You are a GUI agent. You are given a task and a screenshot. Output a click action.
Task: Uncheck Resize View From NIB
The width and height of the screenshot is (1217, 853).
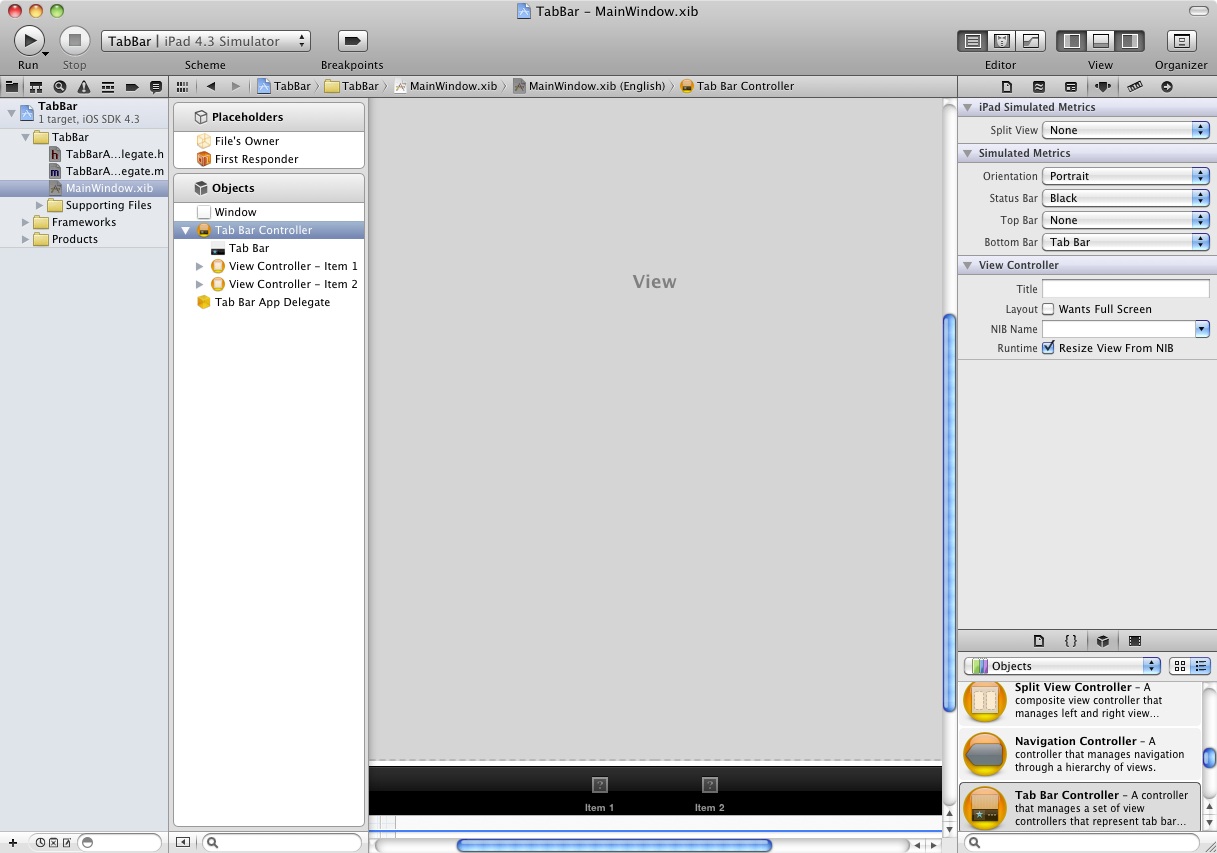pyautogui.click(x=1048, y=348)
